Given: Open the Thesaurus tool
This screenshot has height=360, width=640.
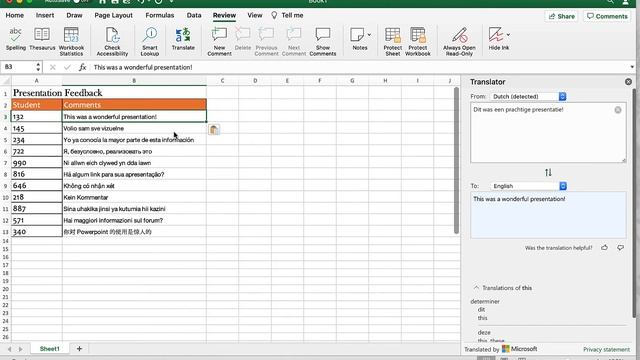Looking at the screenshot, I should 42,39.
